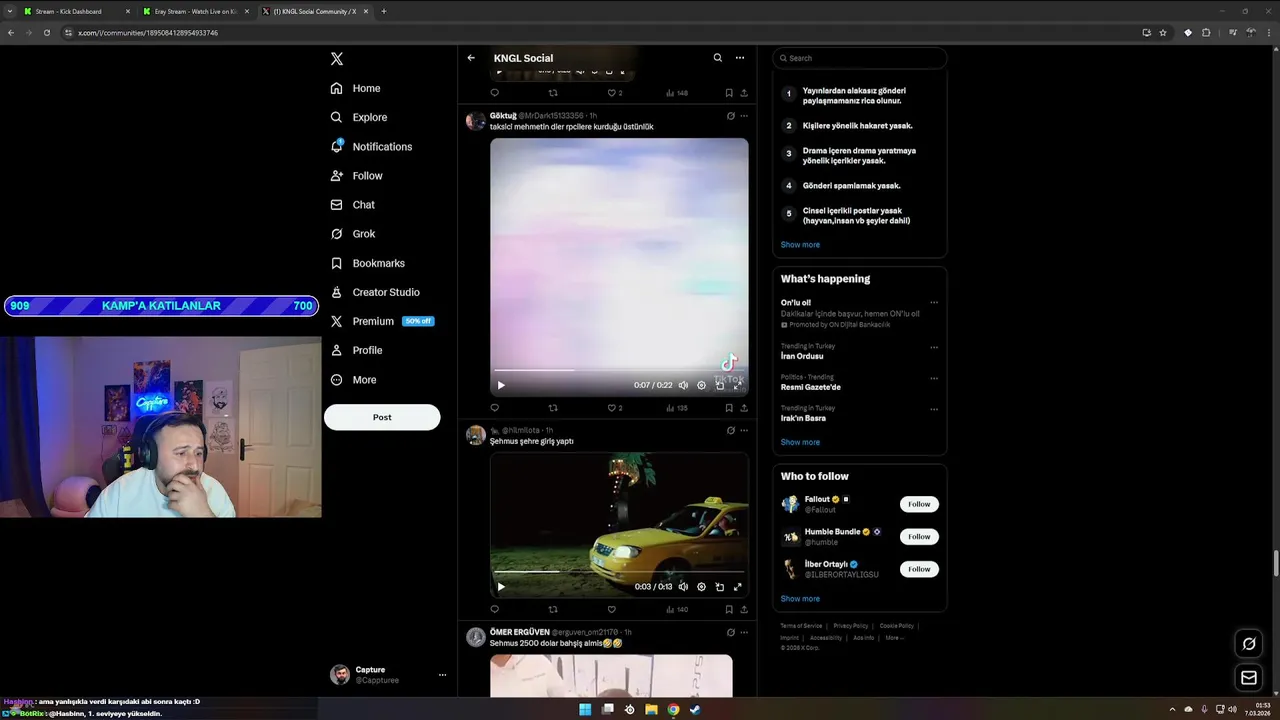The width and height of the screenshot is (1280, 720).
Task: Reply to Göktuğ's post
Action: coord(494,408)
